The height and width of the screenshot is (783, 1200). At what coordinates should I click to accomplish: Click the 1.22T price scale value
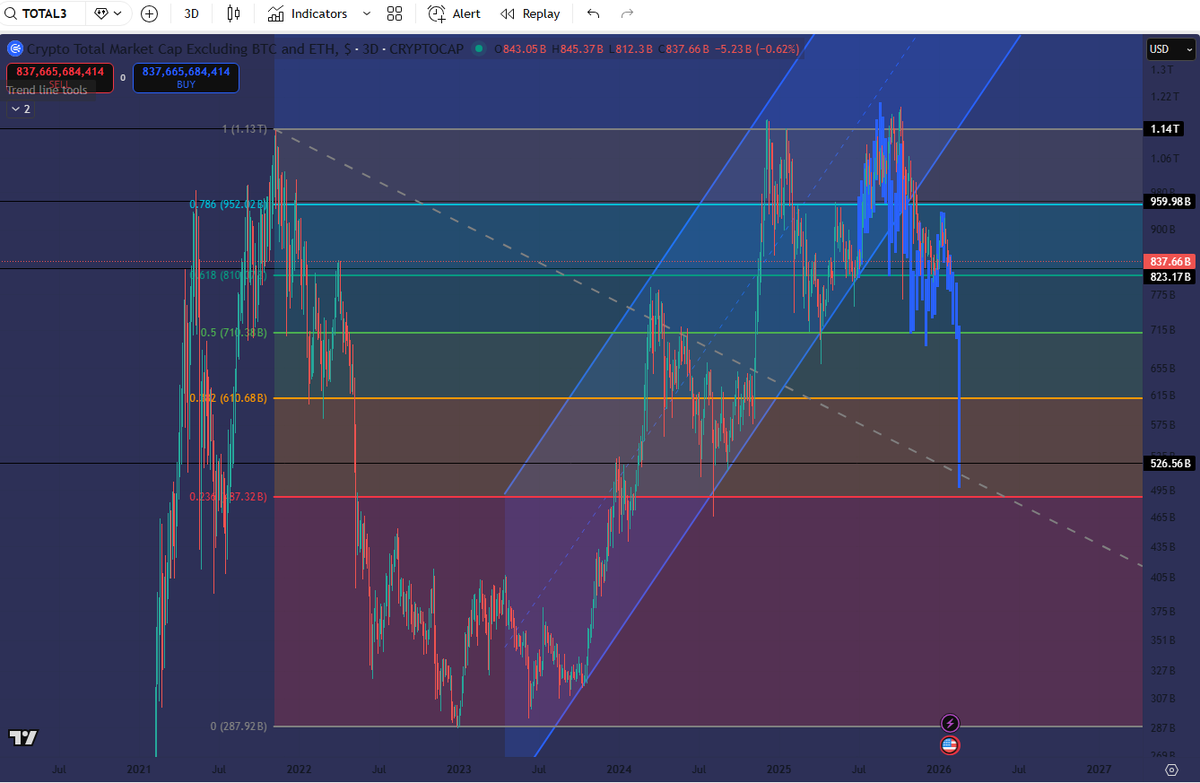(x=1163, y=97)
